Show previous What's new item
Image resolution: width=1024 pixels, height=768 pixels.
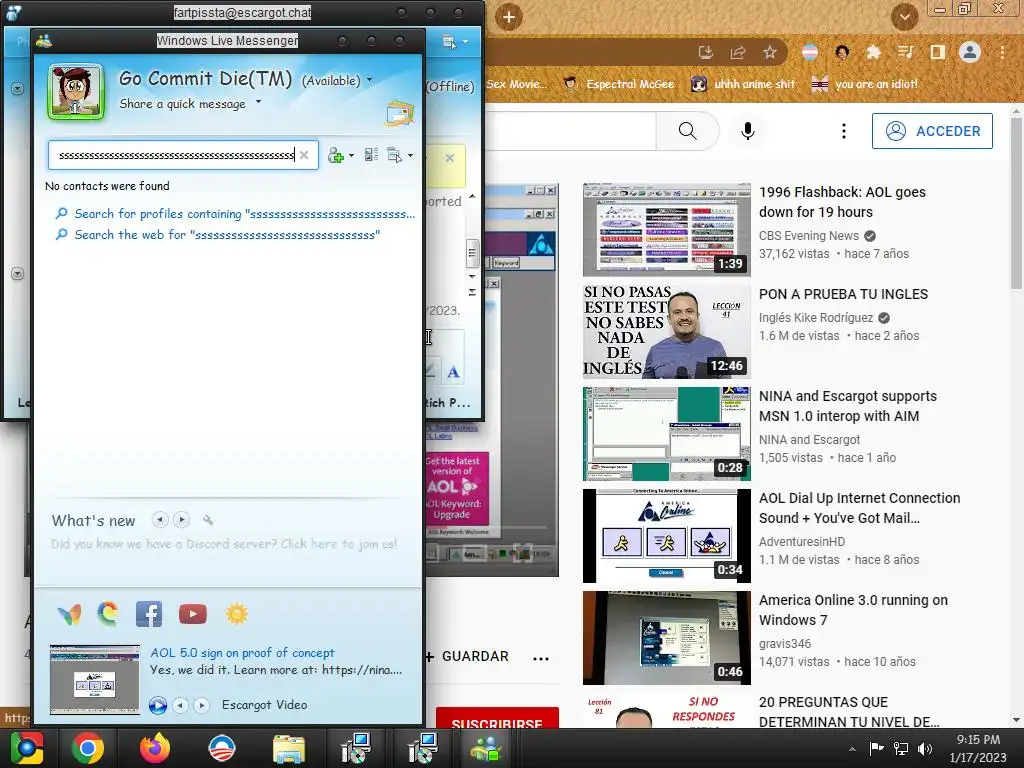160,520
